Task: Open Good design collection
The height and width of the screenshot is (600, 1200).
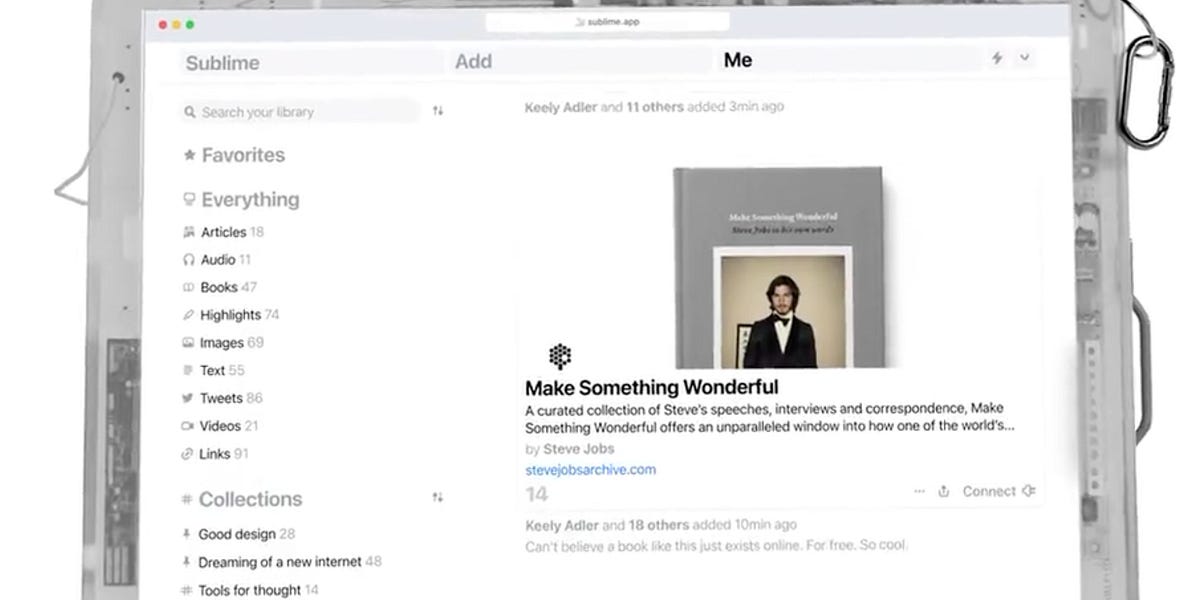Action: point(247,534)
